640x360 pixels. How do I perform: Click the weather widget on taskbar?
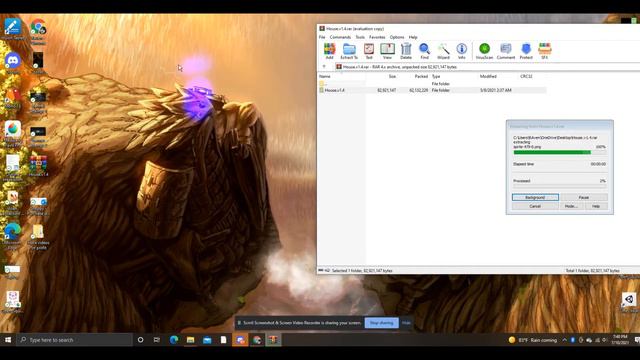coord(532,340)
